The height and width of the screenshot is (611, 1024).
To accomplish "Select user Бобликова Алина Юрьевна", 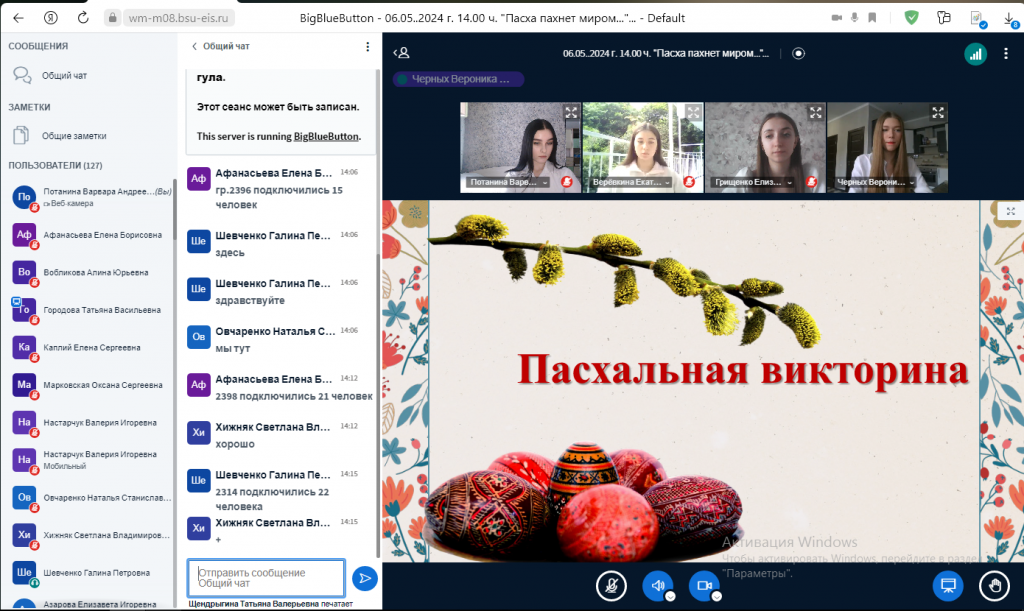I will tap(91, 272).
